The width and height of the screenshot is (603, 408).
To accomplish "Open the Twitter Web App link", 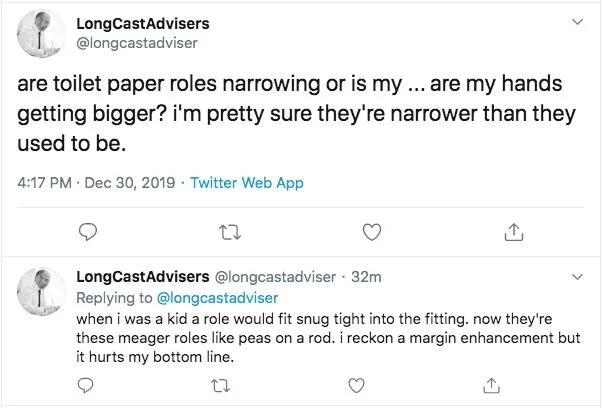I will tap(246, 183).
